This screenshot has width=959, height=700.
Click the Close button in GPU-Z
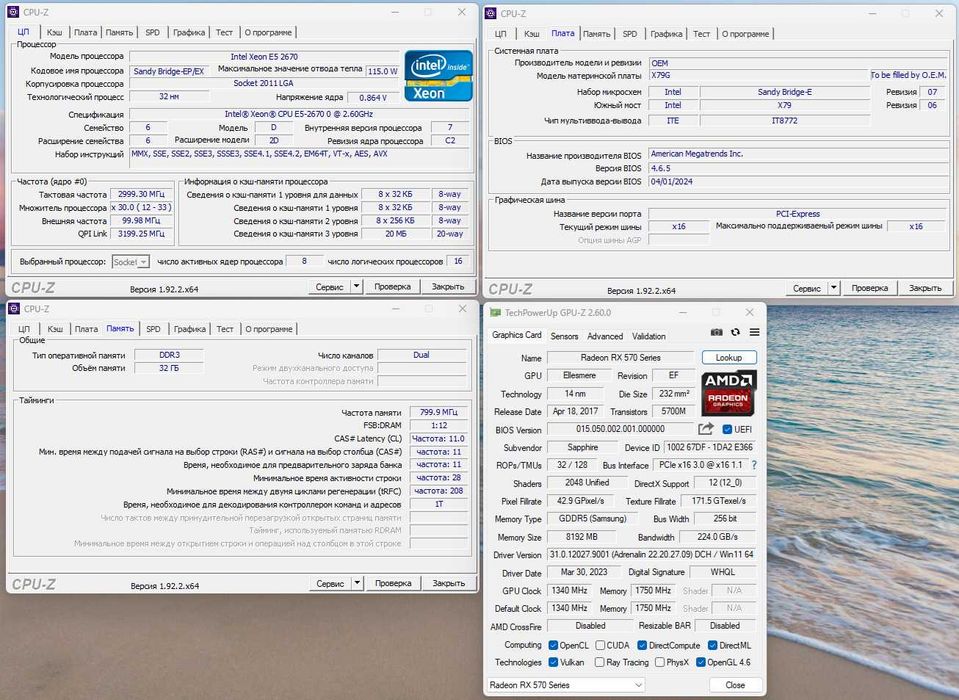pyautogui.click(x=735, y=685)
